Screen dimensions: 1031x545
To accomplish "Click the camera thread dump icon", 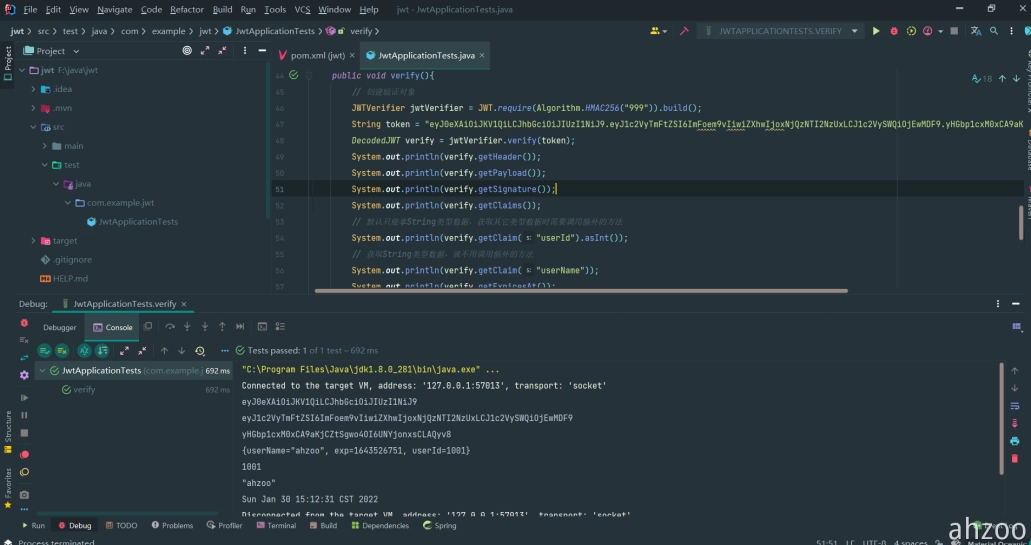I will point(24,494).
